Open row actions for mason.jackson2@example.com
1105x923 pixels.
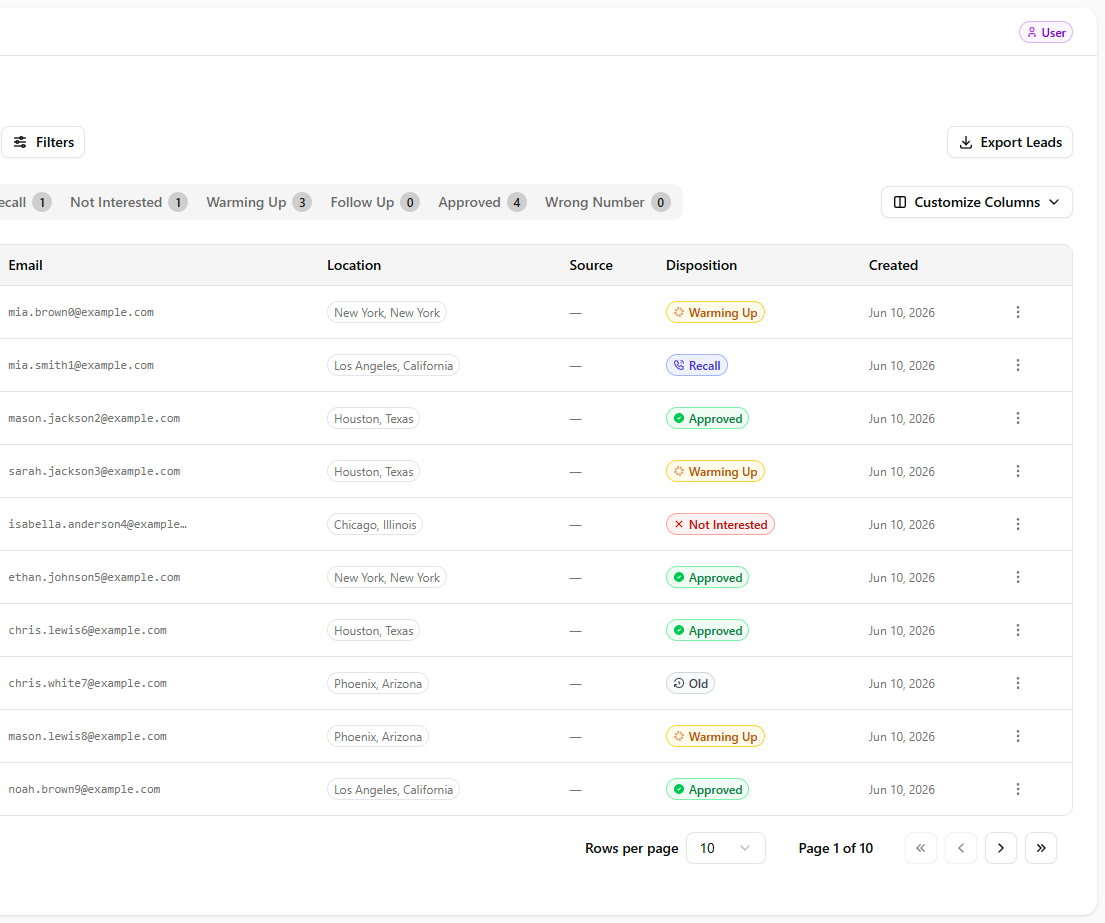click(x=1018, y=418)
